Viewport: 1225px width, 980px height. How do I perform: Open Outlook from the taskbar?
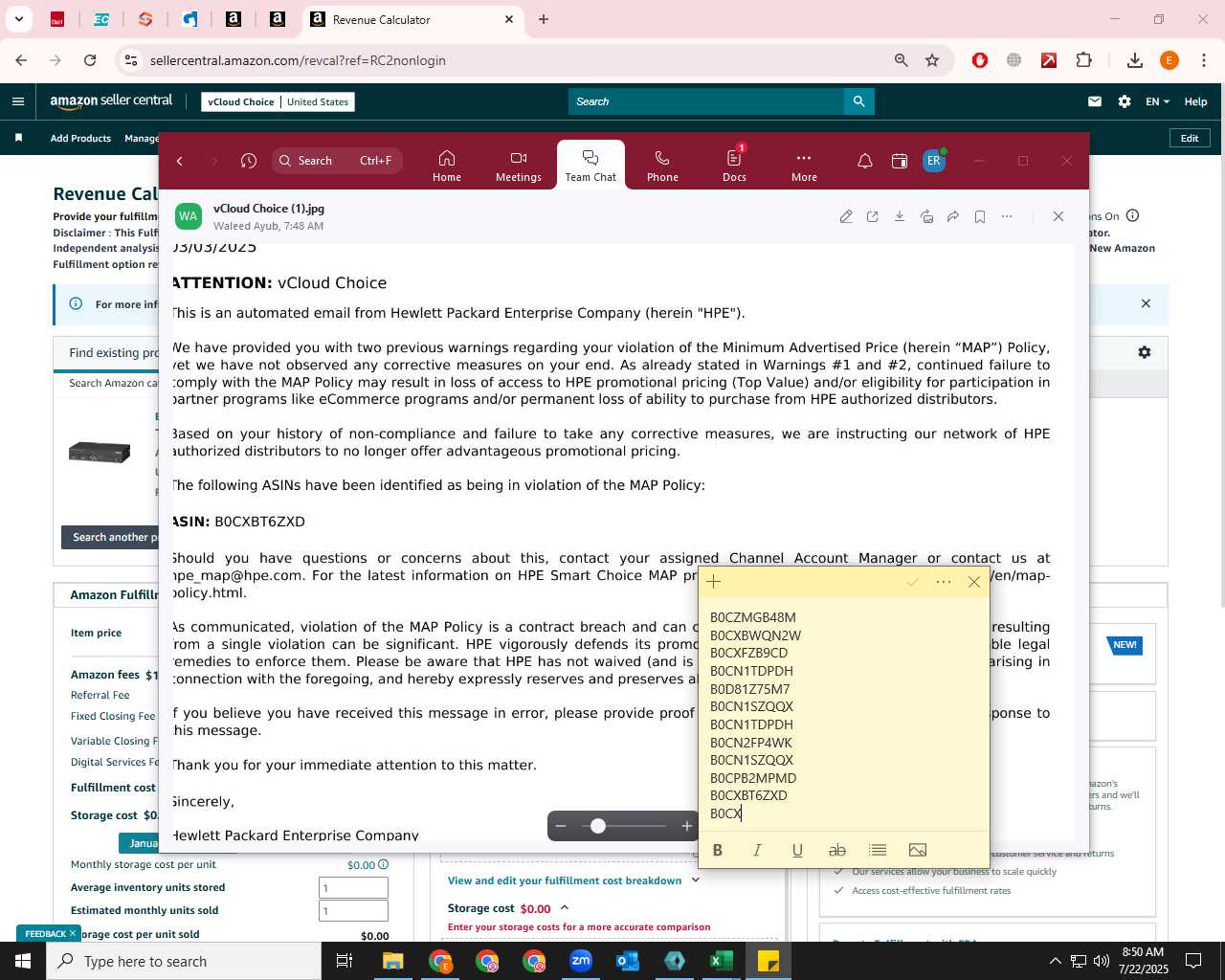pyautogui.click(x=628, y=961)
